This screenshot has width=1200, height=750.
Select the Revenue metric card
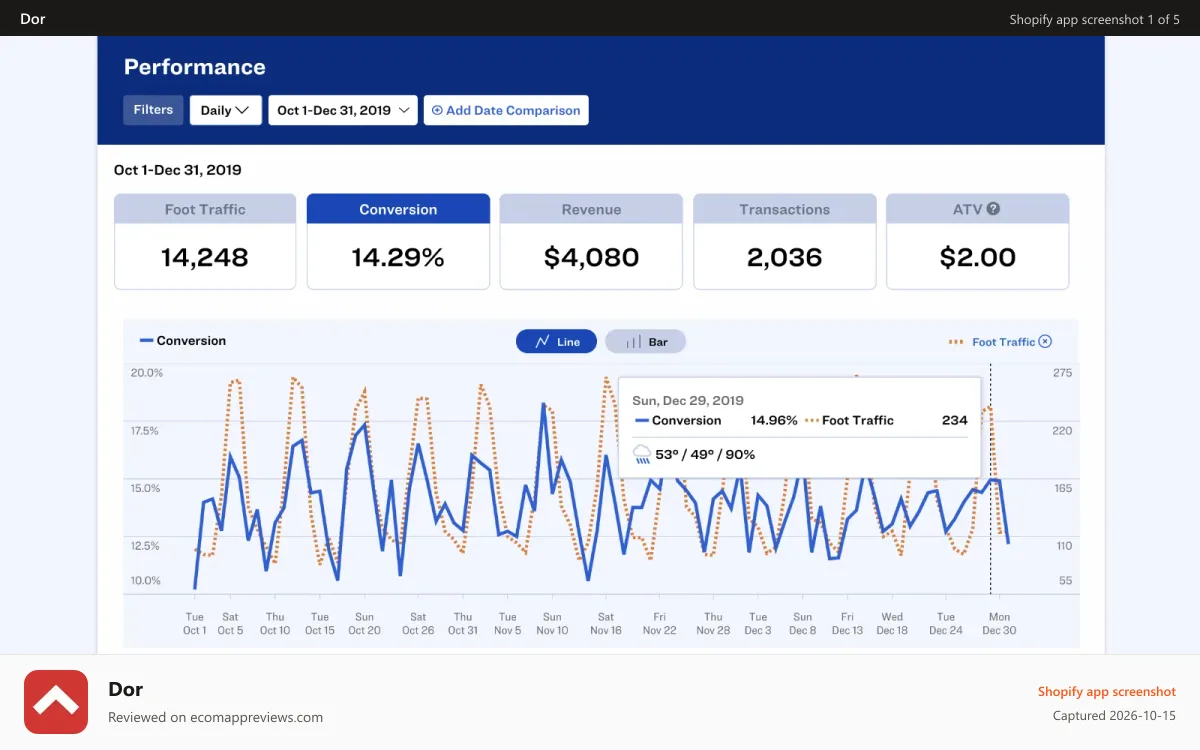point(591,242)
